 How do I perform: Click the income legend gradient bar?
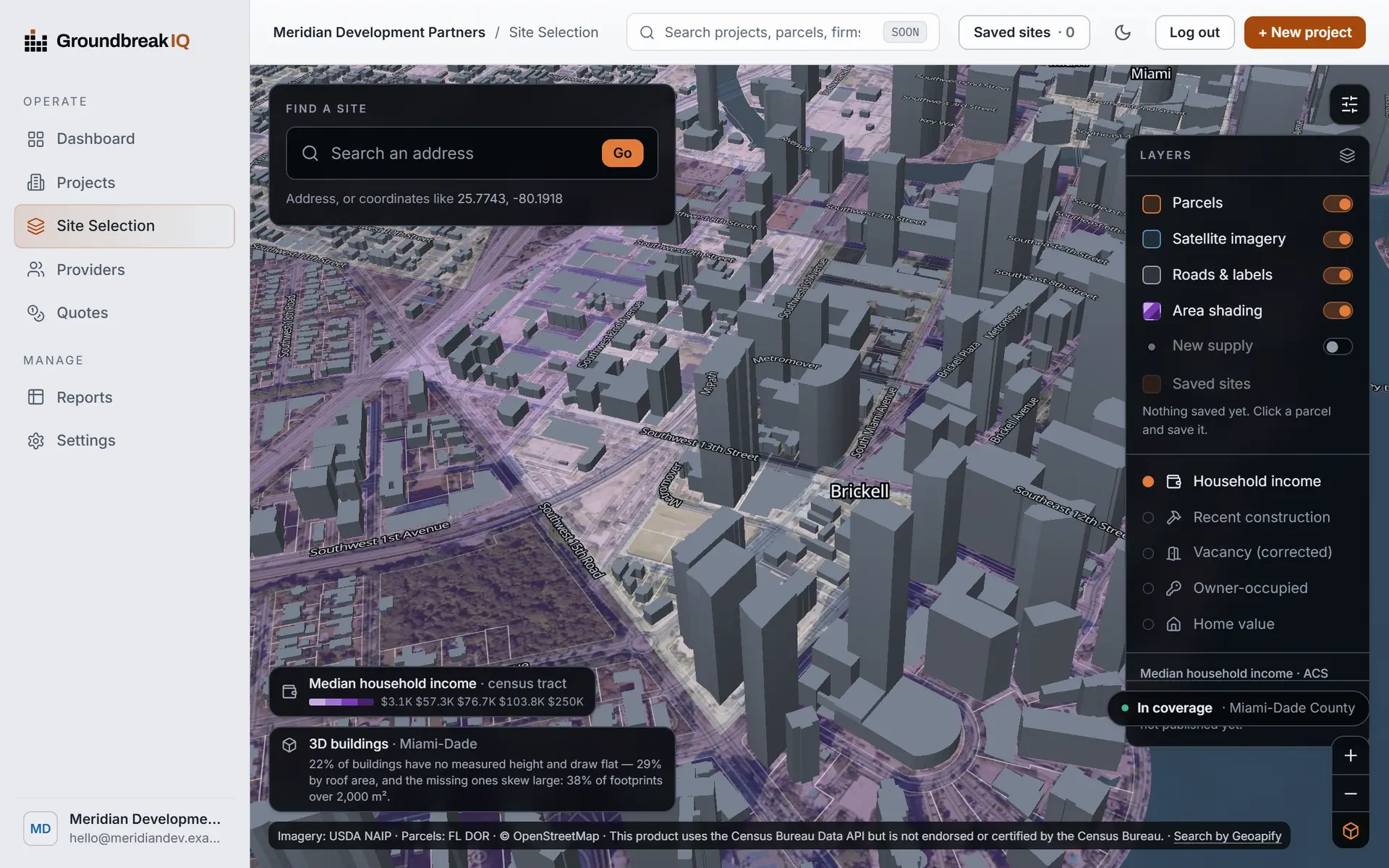pos(341,702)
